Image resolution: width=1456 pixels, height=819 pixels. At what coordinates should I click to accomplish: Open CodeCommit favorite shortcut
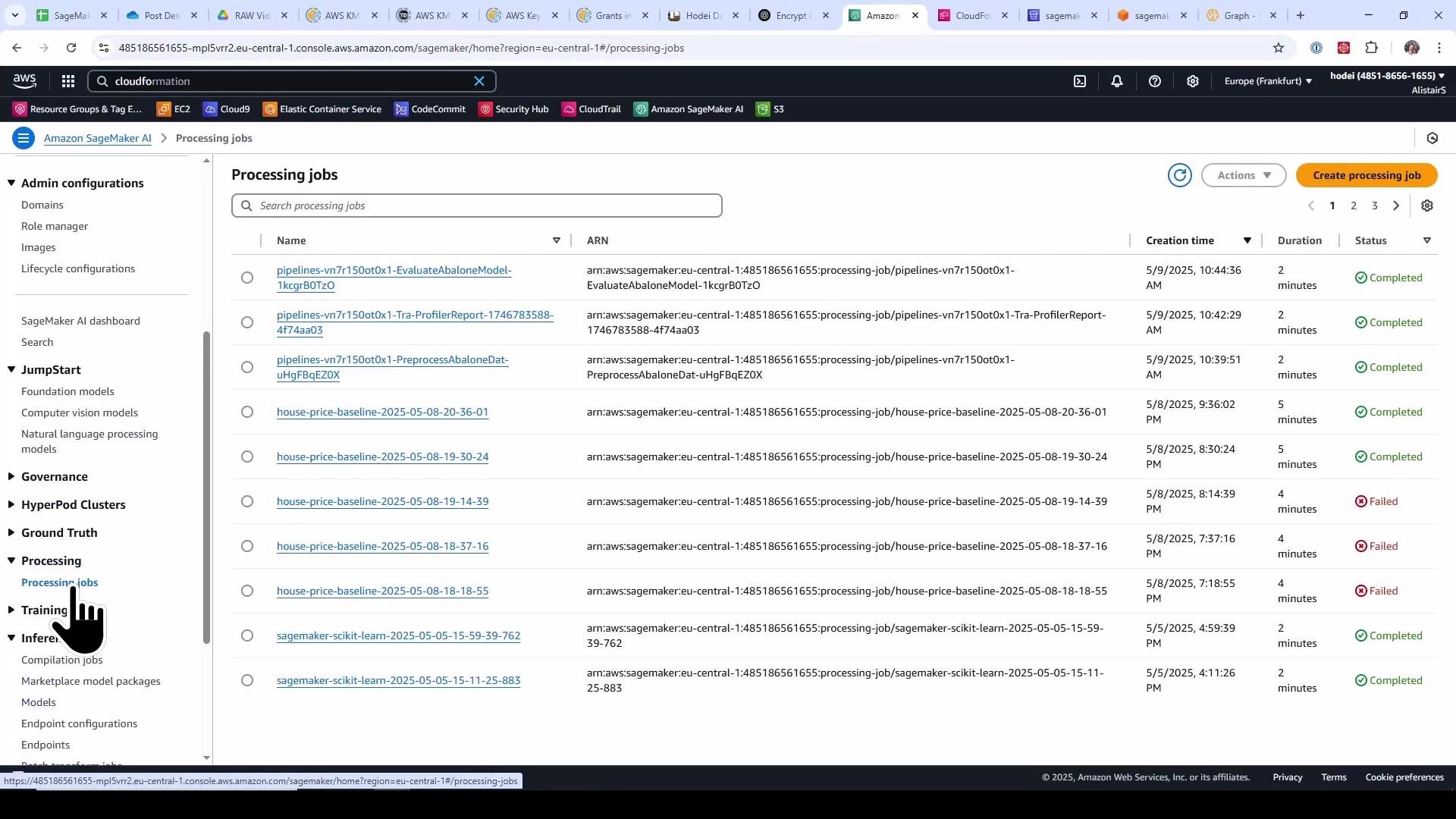click(430, 109)
